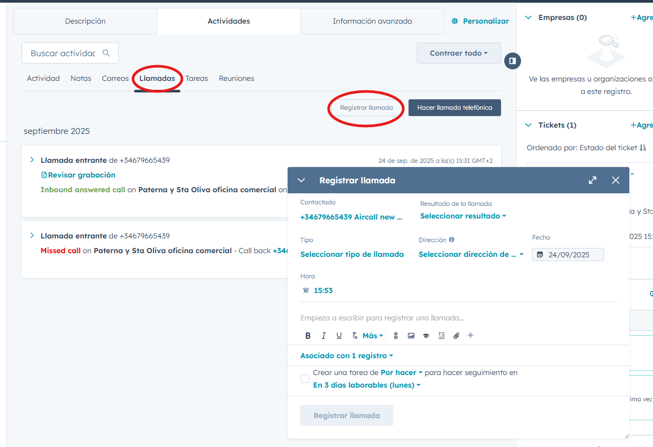The image size is (653, 447).
Task: Open the Seleccionar dirección de llamada dropdown
Action: point(470,255)
